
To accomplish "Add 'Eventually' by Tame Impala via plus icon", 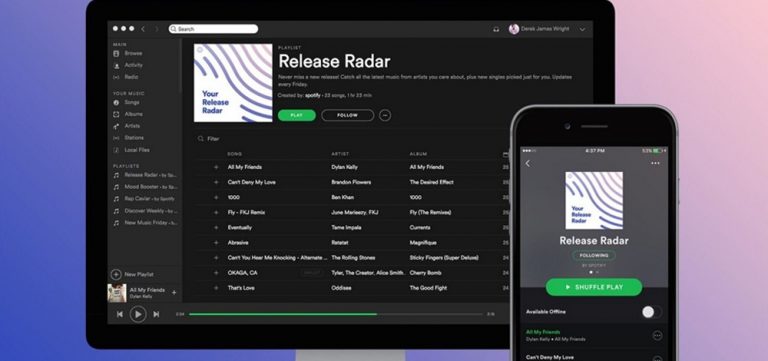I will 216,228.
